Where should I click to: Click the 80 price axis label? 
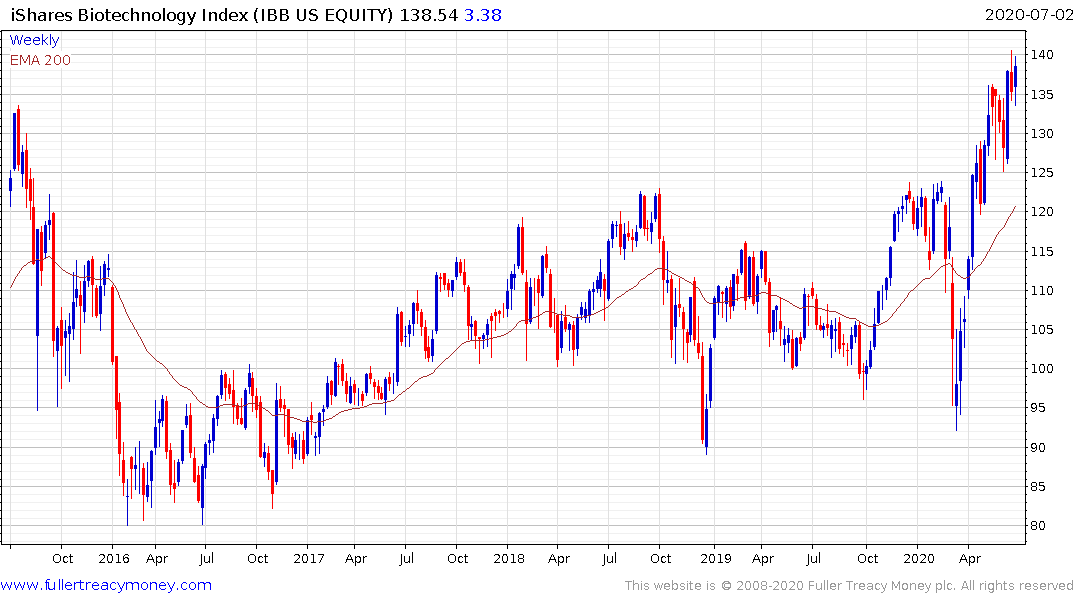click(x=1039, y=526)
